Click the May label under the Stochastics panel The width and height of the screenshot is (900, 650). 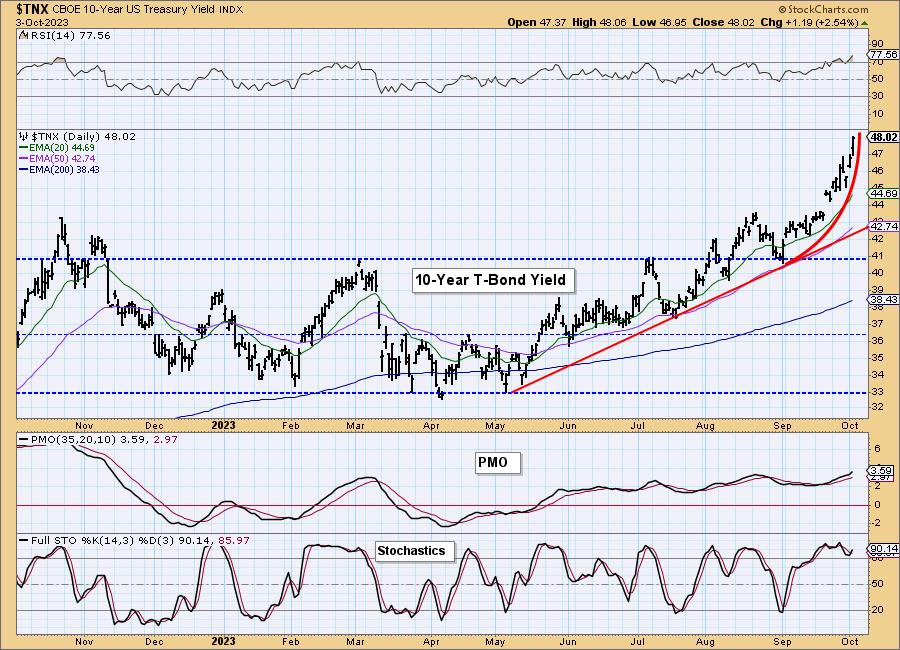[x=495, y=641]
